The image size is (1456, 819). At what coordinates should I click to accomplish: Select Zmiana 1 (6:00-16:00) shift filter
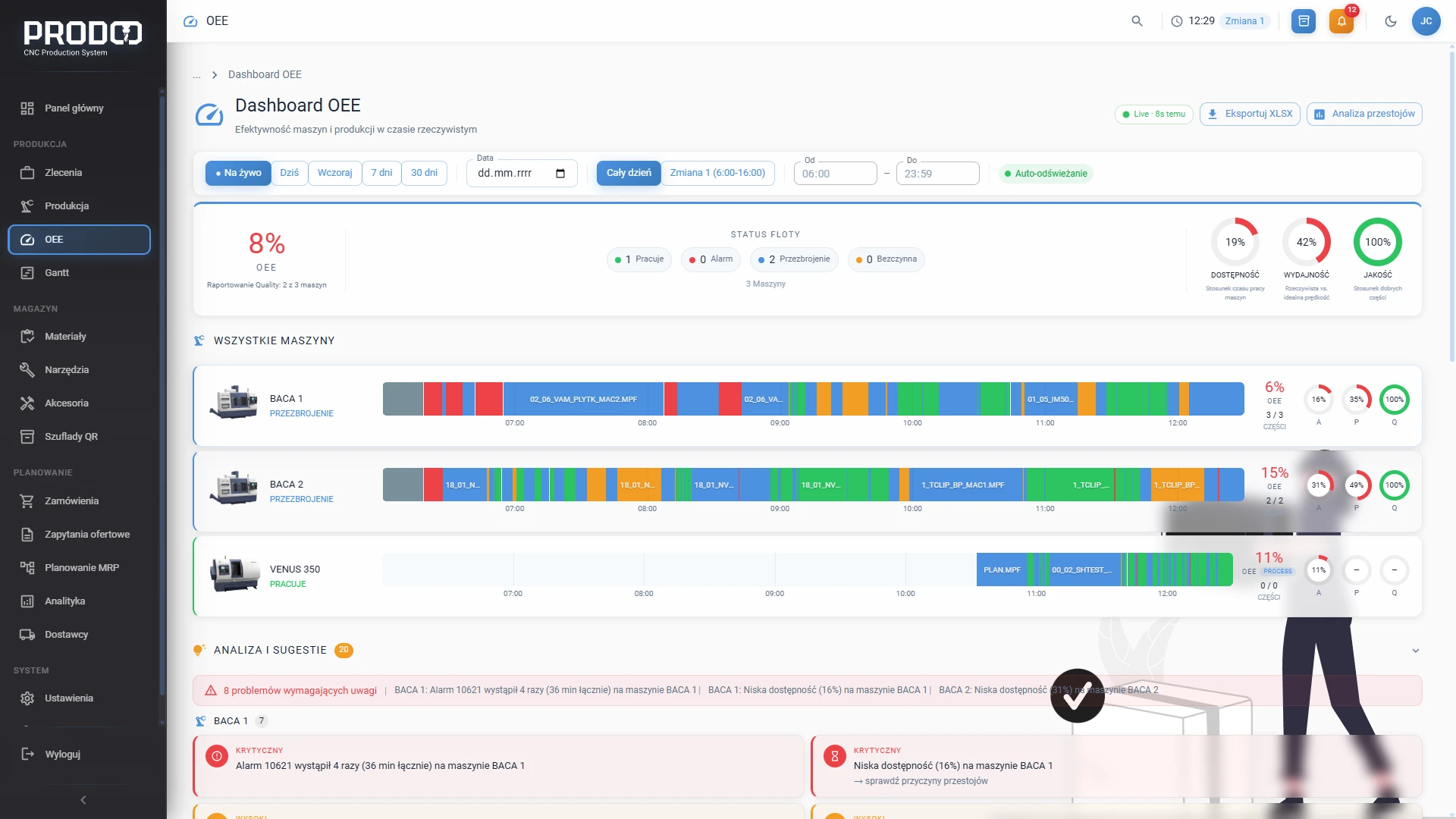click(717, 173)
